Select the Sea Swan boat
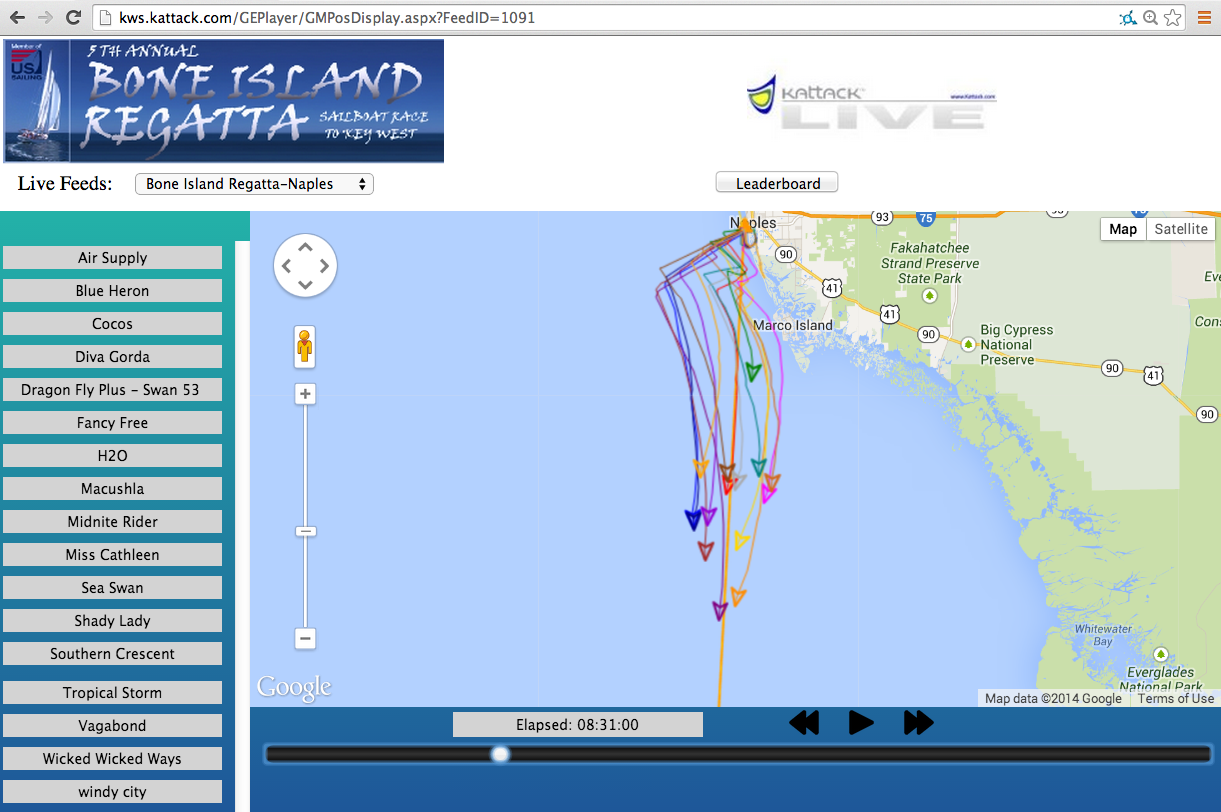This screenshot has height=812, width=1221. click(x=112, y=588)
